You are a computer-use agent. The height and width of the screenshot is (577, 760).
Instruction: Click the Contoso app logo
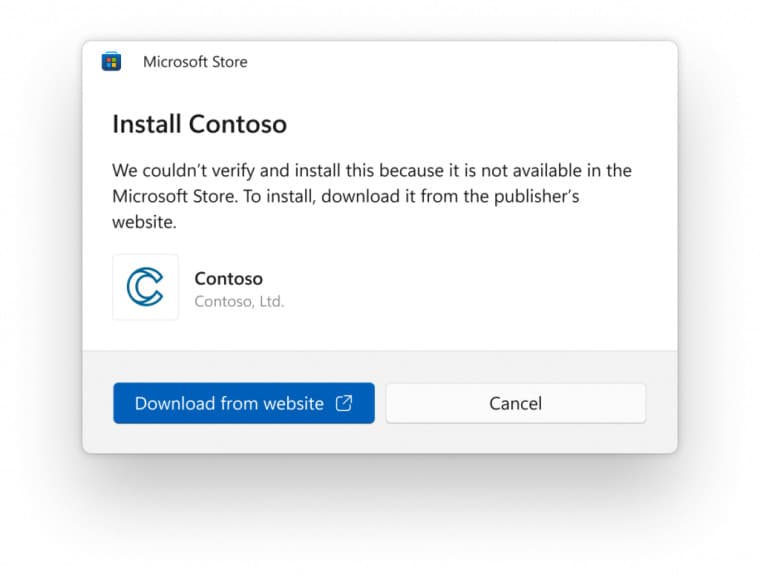[x=145, y=287]
